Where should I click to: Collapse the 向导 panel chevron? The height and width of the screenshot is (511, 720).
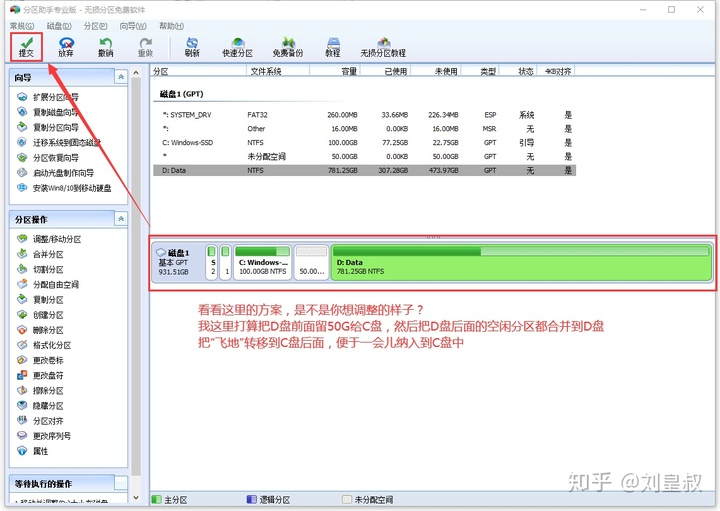pyautogui.click(x=121, y=77)
